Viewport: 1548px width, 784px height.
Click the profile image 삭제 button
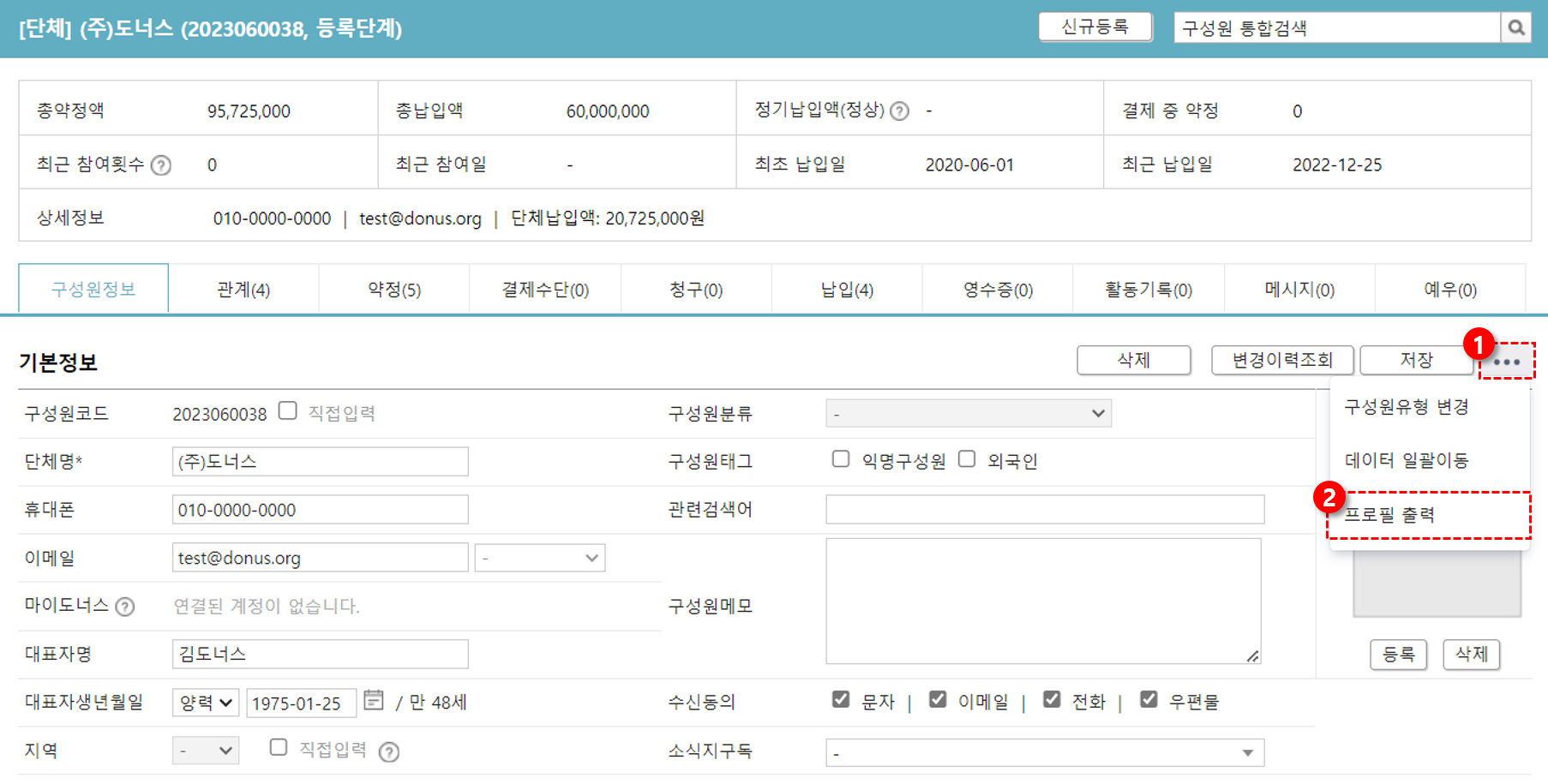[x=1471, y=655]
